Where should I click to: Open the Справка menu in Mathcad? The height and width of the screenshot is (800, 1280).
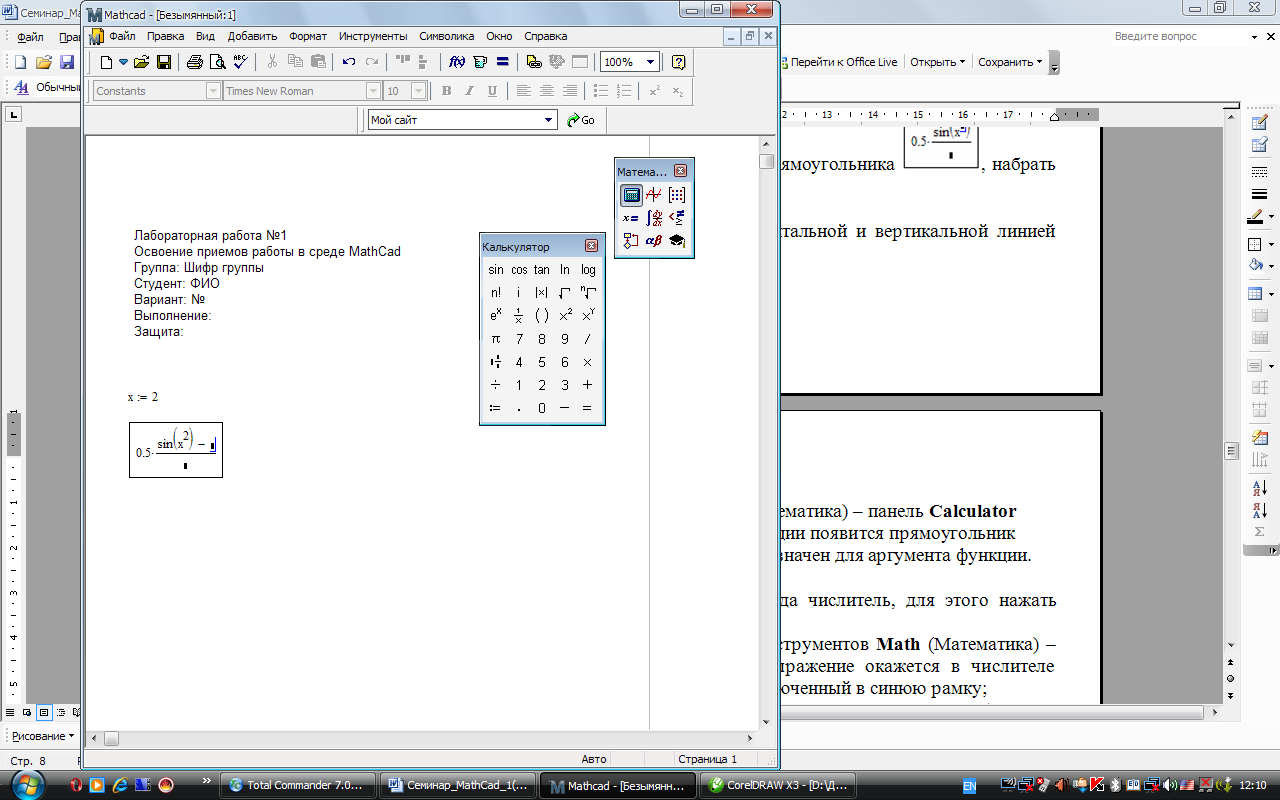pos(545,36)
